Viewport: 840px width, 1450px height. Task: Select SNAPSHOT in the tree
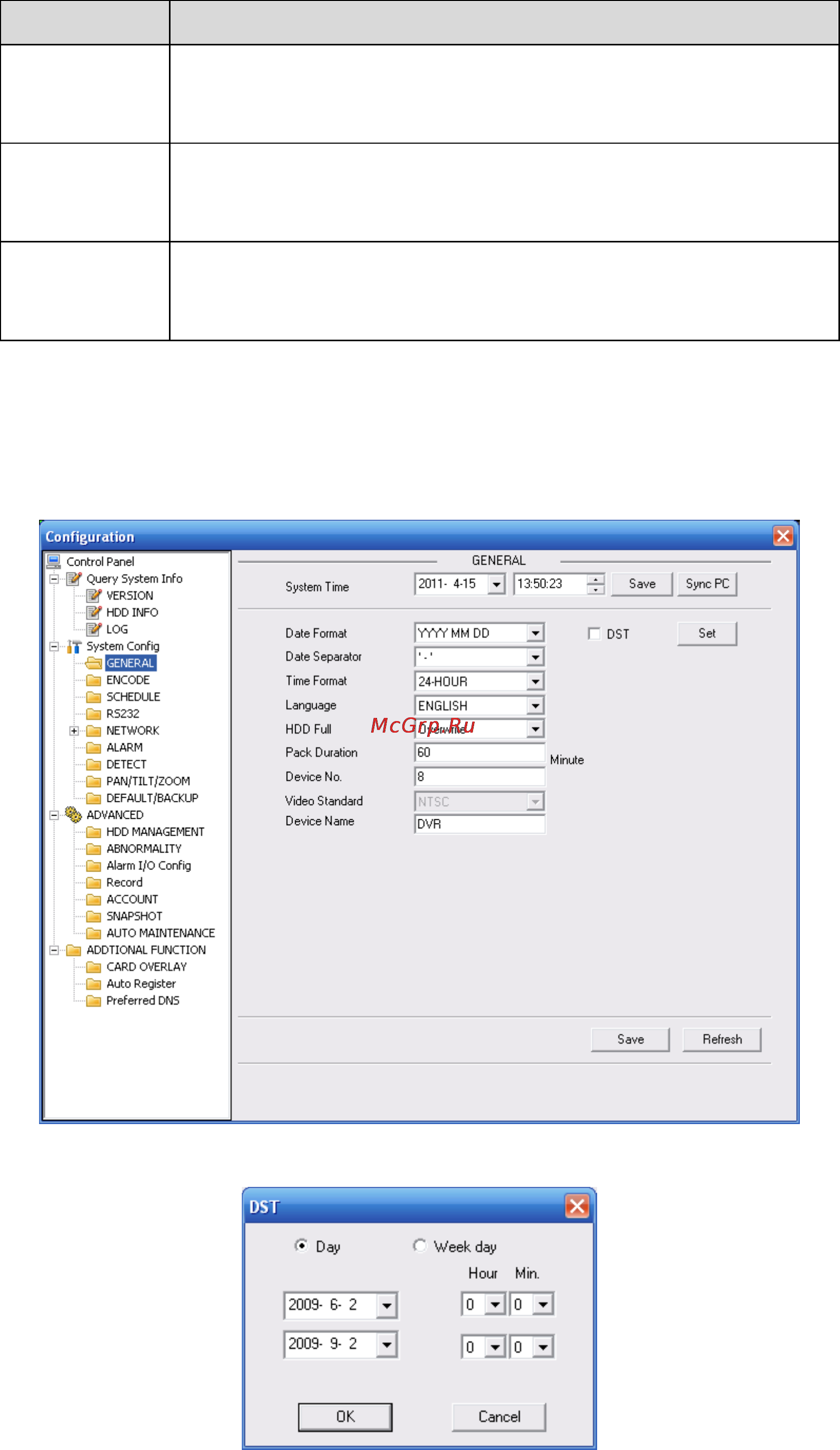pyautogui.click(x=134, y=916)
